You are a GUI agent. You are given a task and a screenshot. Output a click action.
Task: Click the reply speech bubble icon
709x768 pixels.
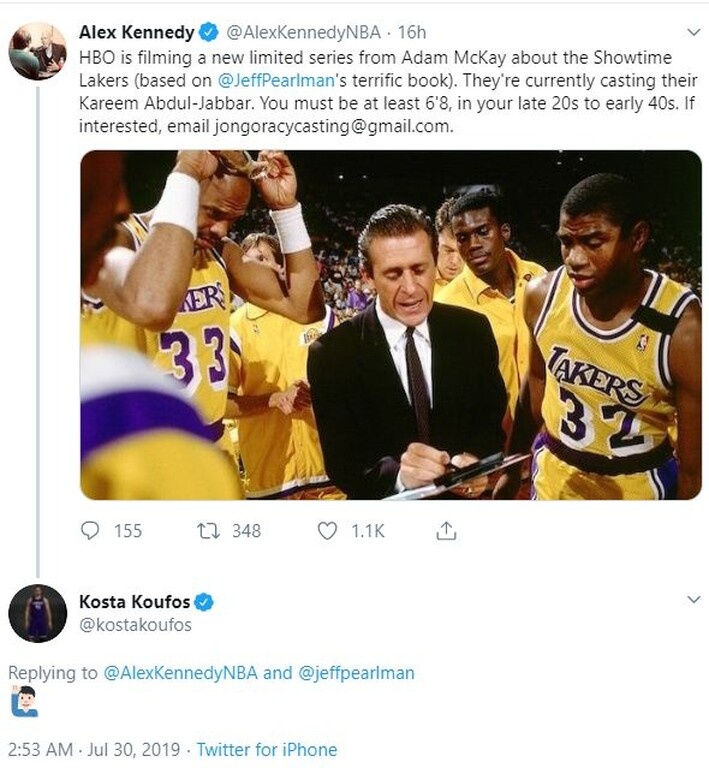pyautogui.click(x=90, y=531)
